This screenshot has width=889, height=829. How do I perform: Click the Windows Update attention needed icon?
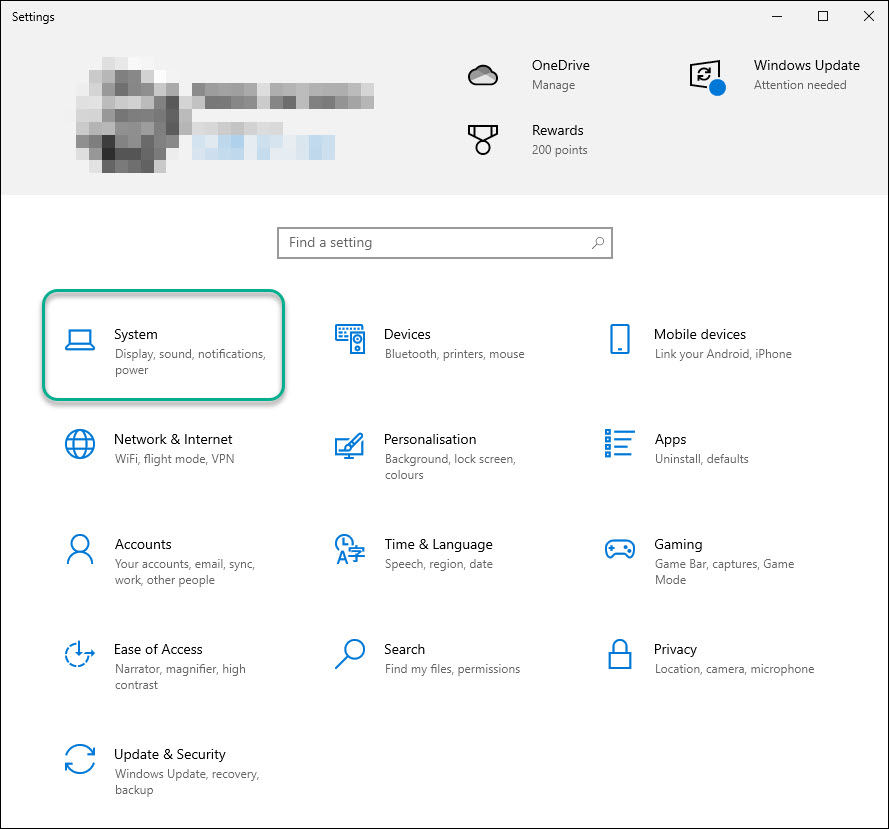[706, 76]
